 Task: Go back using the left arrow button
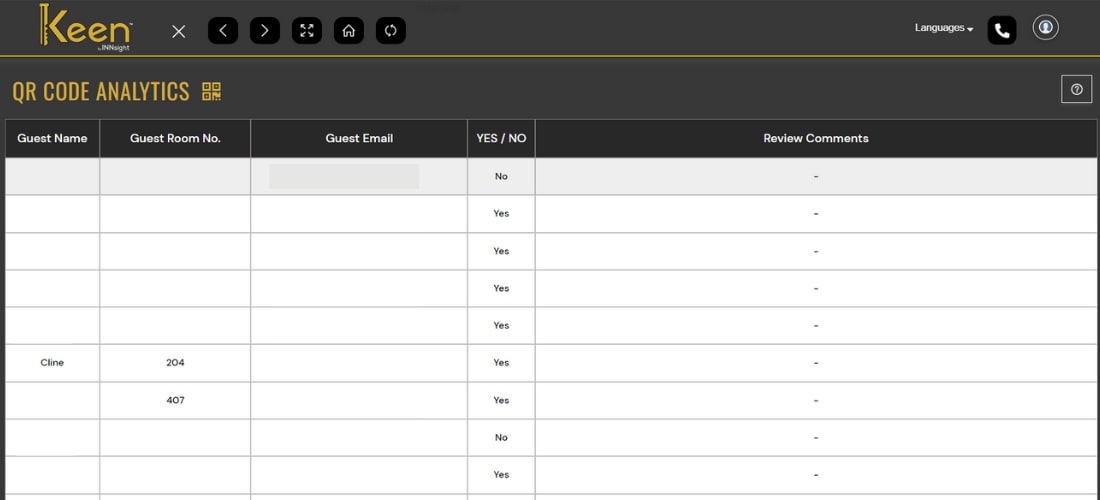tap(223, 31)
